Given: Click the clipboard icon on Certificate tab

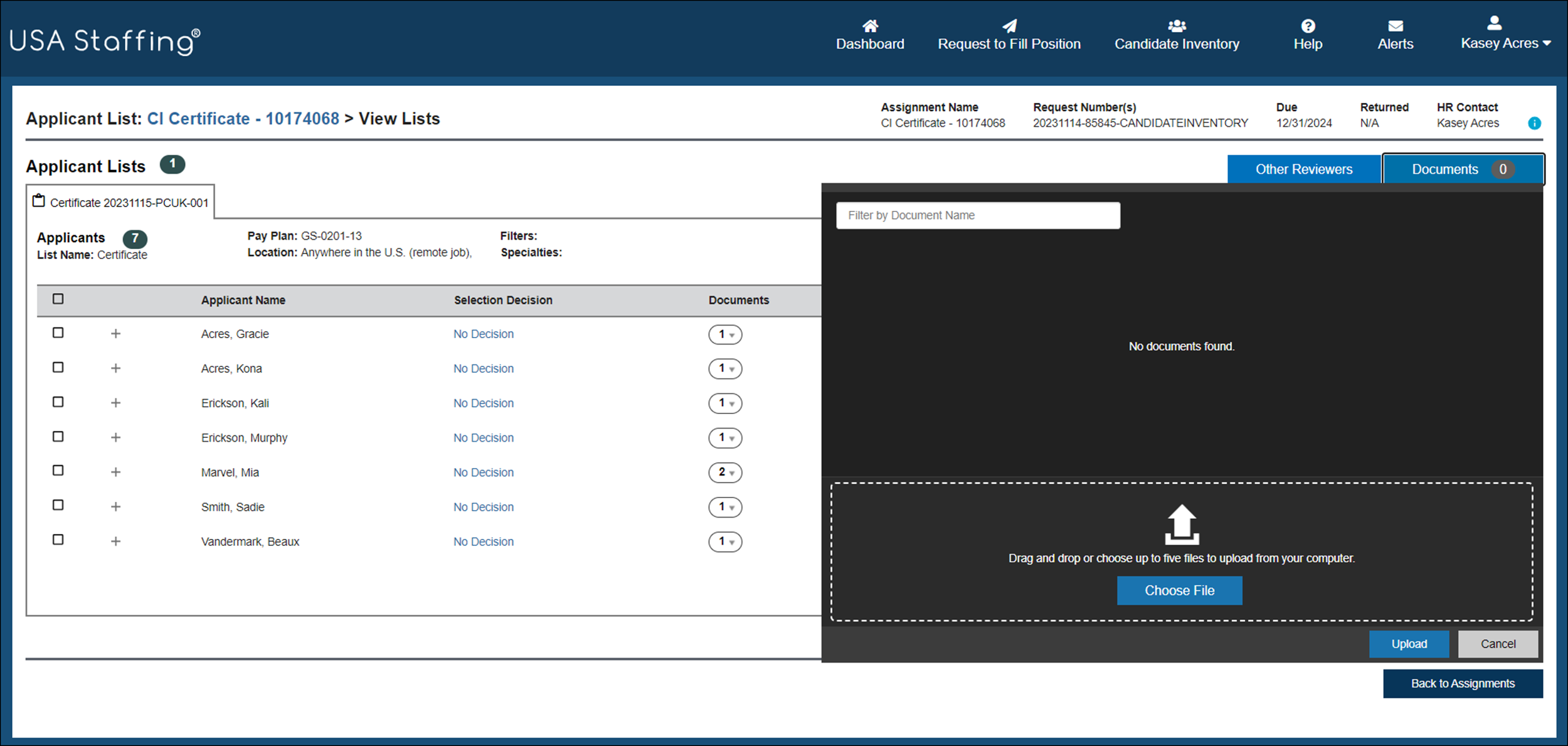Looking at the screenshot, I should 39,201.
